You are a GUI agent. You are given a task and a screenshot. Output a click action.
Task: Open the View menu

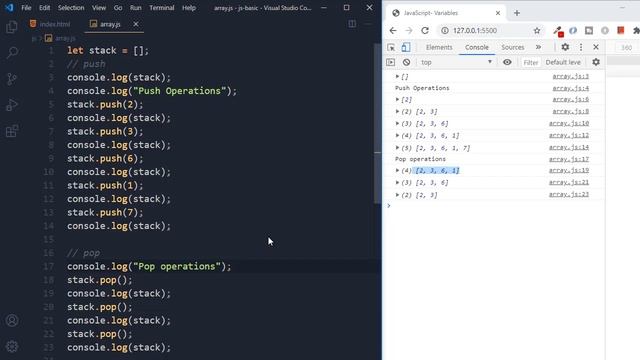[99, 8]
